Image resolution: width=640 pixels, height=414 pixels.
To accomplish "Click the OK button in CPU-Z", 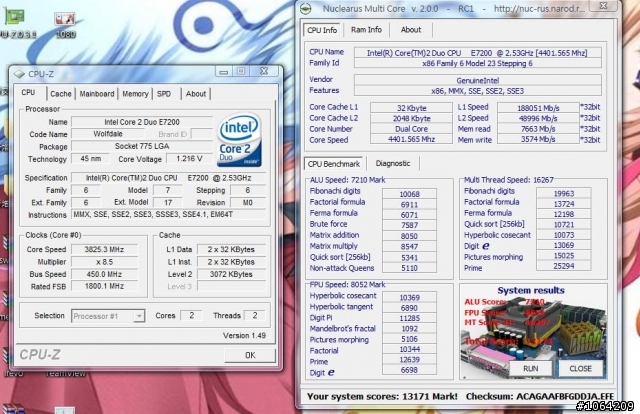I will point(250,355).
